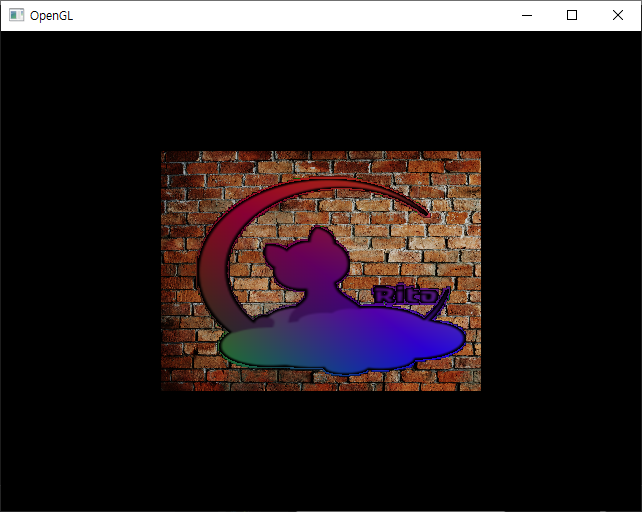This screenshot has height=512, width=642.
Task: Click the OpenGL title text
Action: click(52, 16)
